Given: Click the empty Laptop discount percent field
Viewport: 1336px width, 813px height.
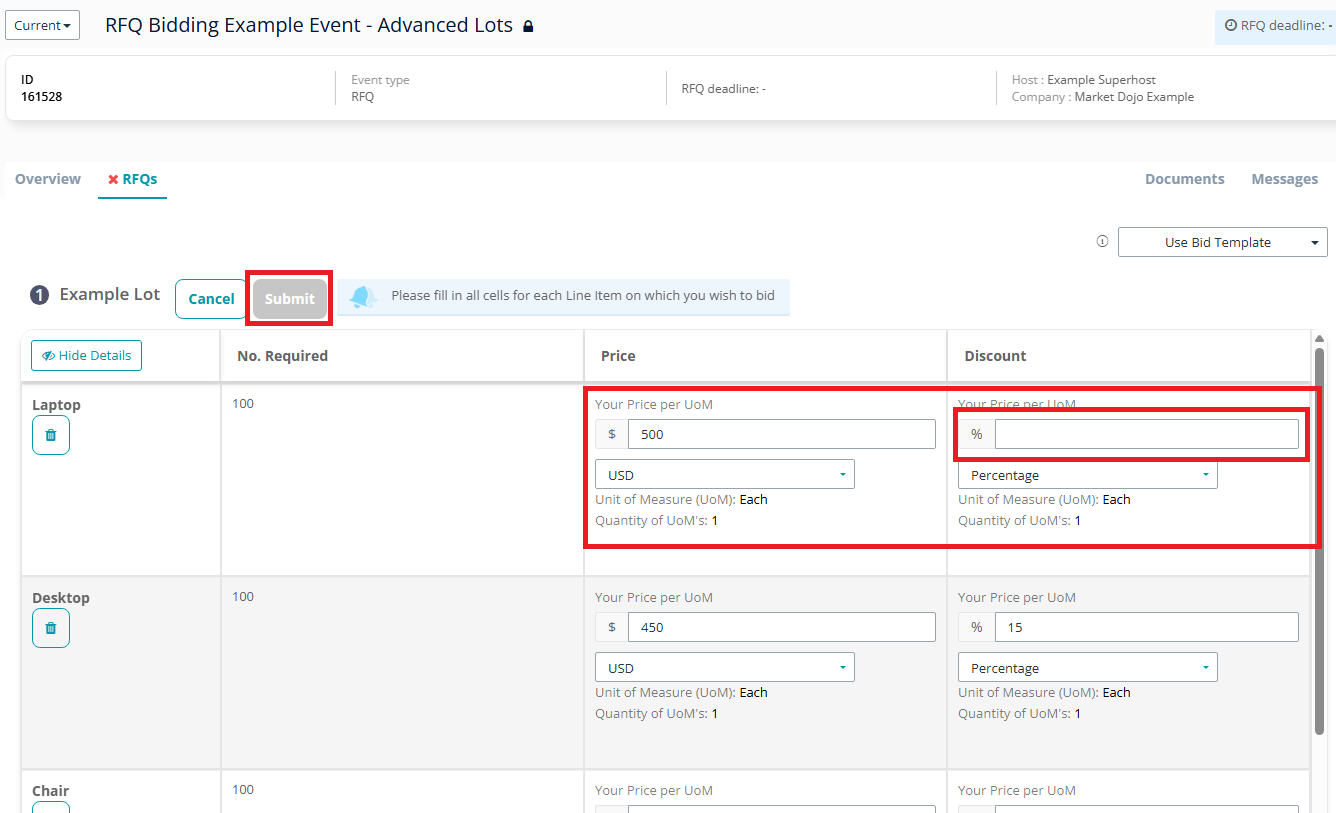Looking at the screenshot, I should [1147, 434].
